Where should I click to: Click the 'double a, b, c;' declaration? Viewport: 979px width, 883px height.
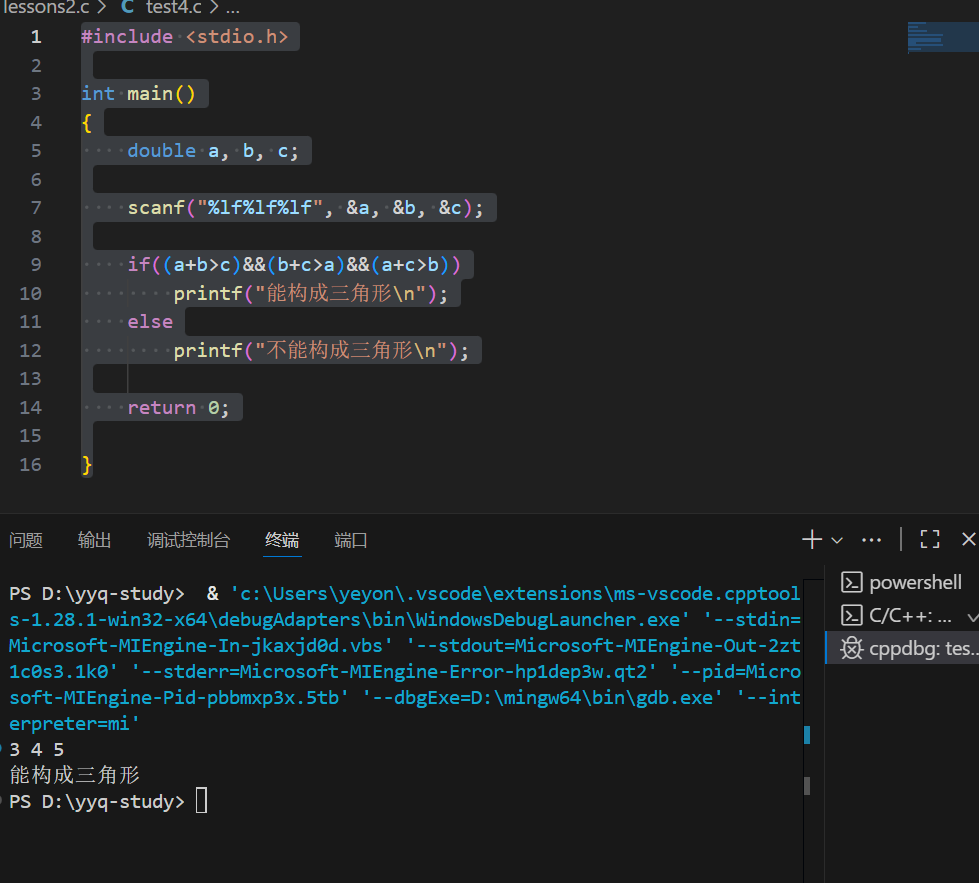click(x=213, y=151)
